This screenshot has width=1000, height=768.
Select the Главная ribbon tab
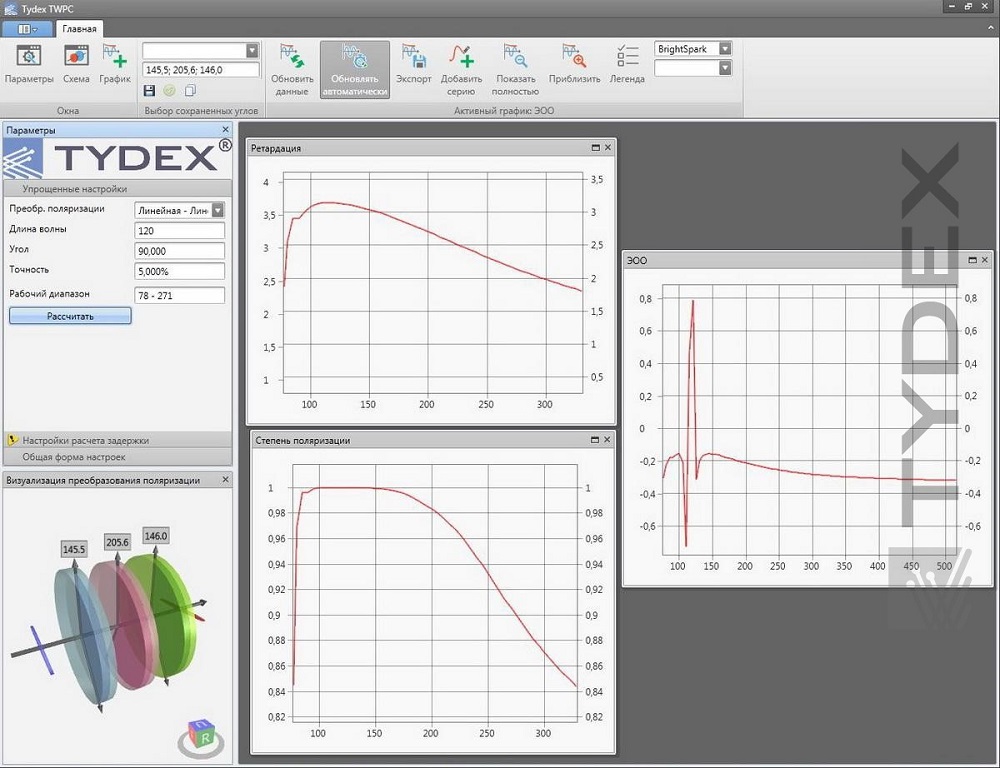tap(79, 29)
